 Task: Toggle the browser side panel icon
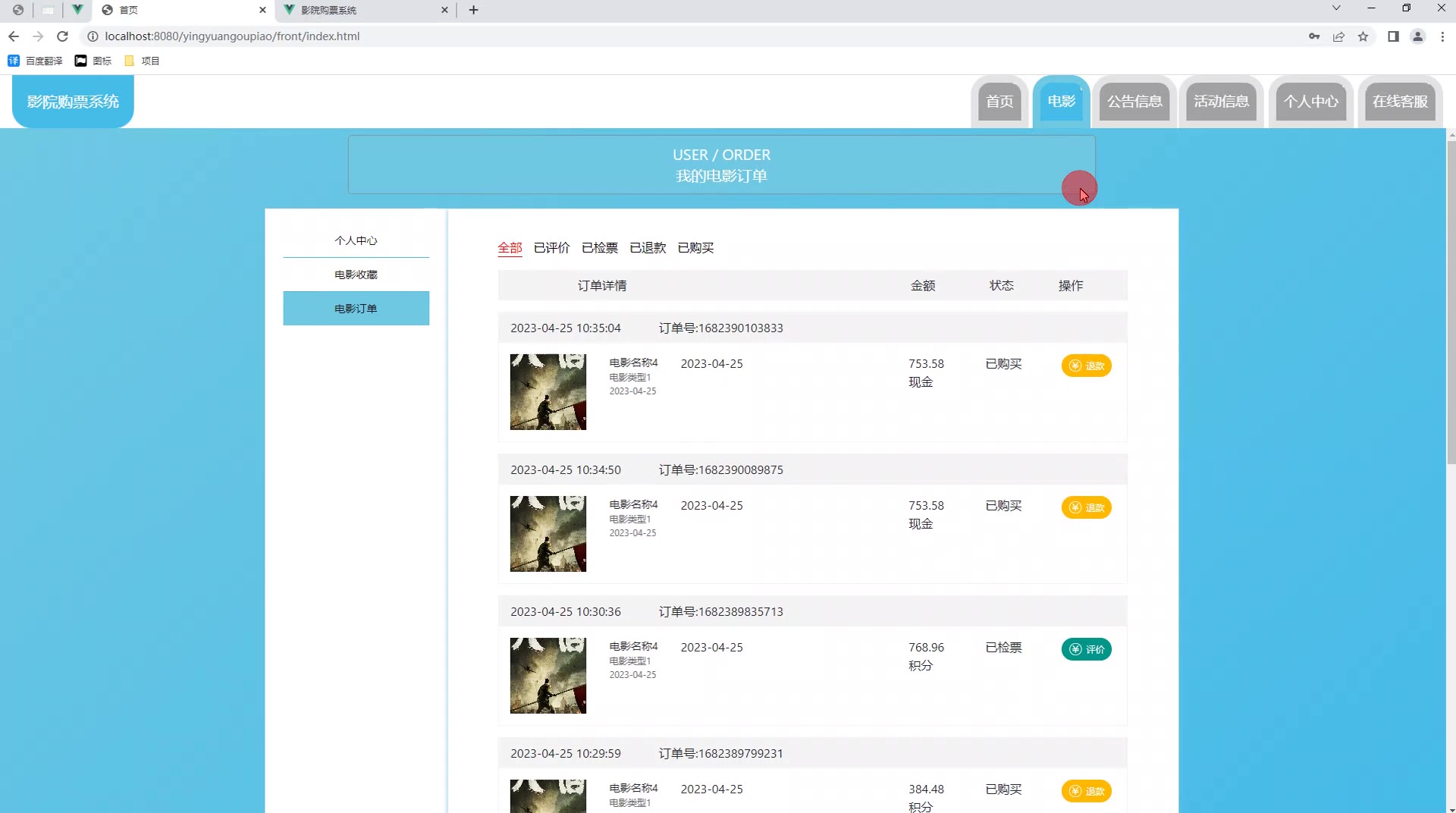1393,36
